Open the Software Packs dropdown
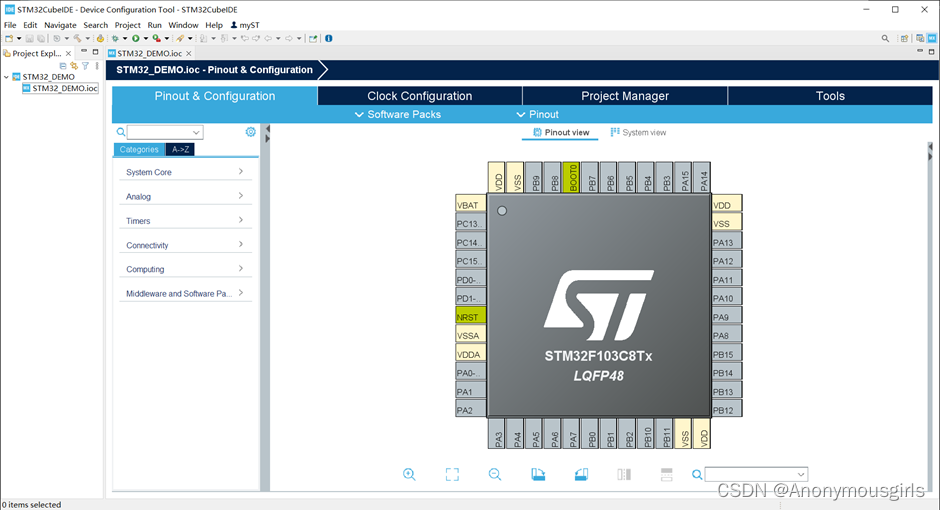Viewport: 940px width, 510px height. point(398,114)
